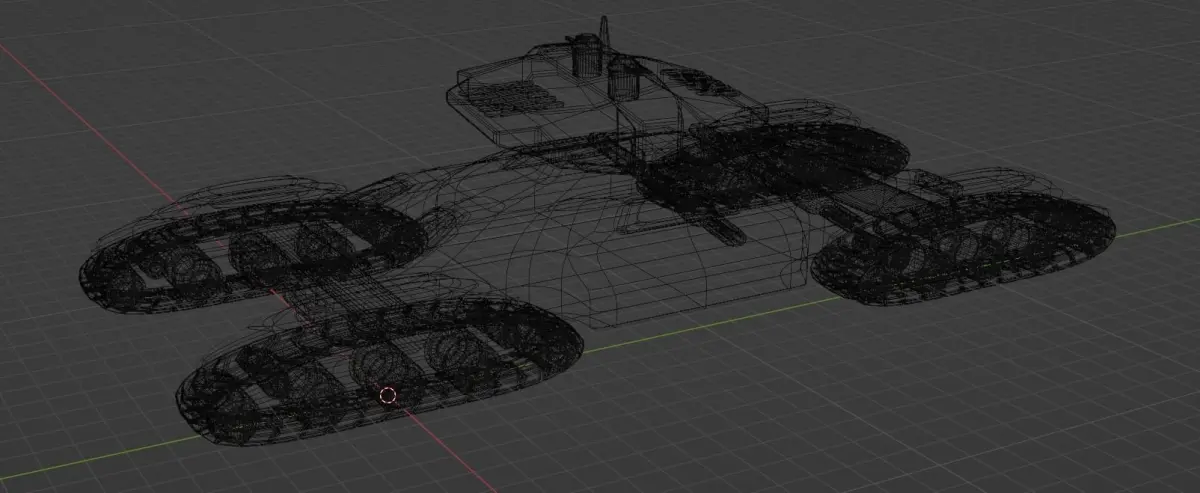Click the red-white 3D cursor circle
The height and width of the screenshot is (493, 1200).
[388, 395]
